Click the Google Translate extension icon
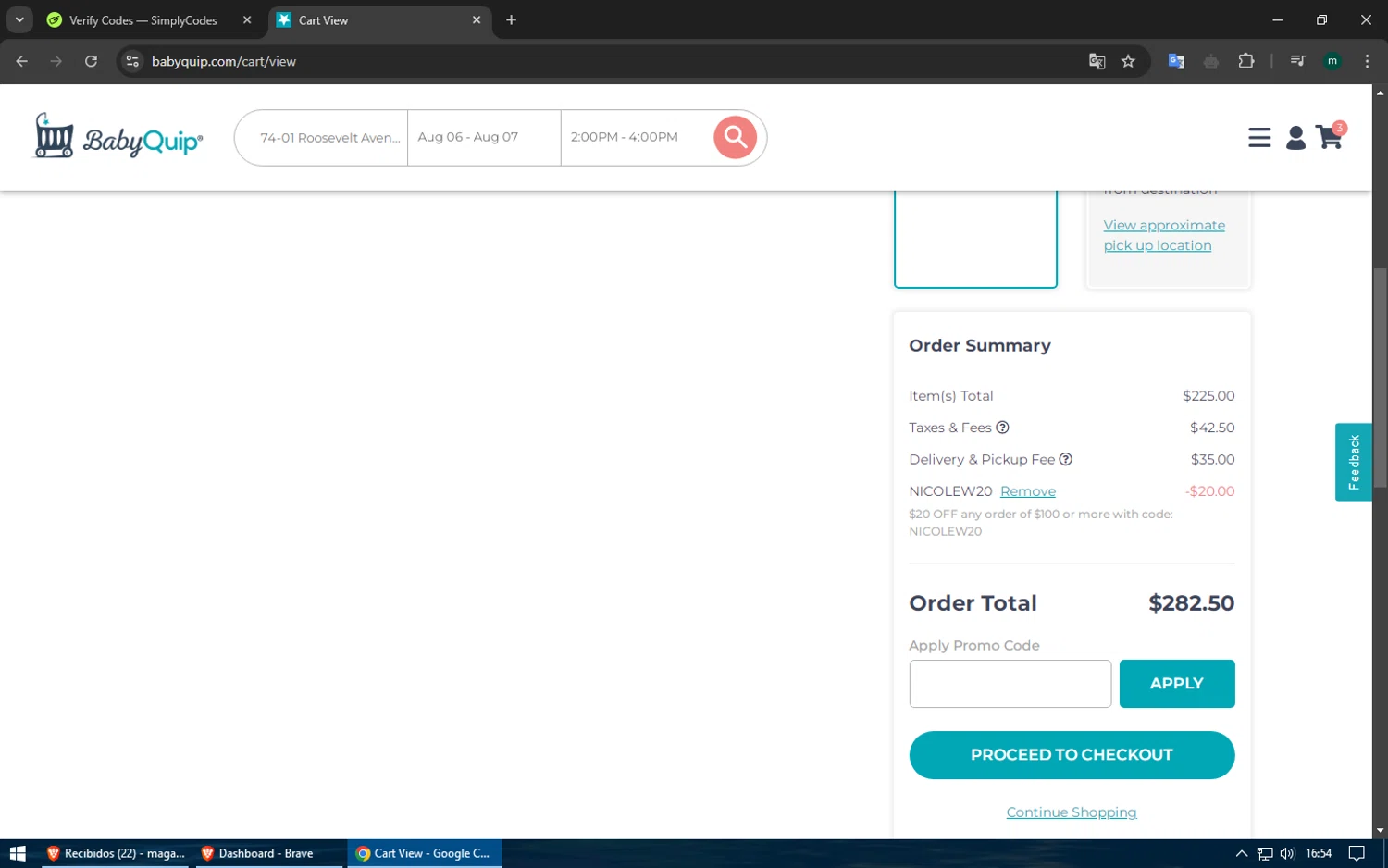Image resolution: width=1388 pixels, height=868 pixels. pyautogui.click(x=1176, y=61)
